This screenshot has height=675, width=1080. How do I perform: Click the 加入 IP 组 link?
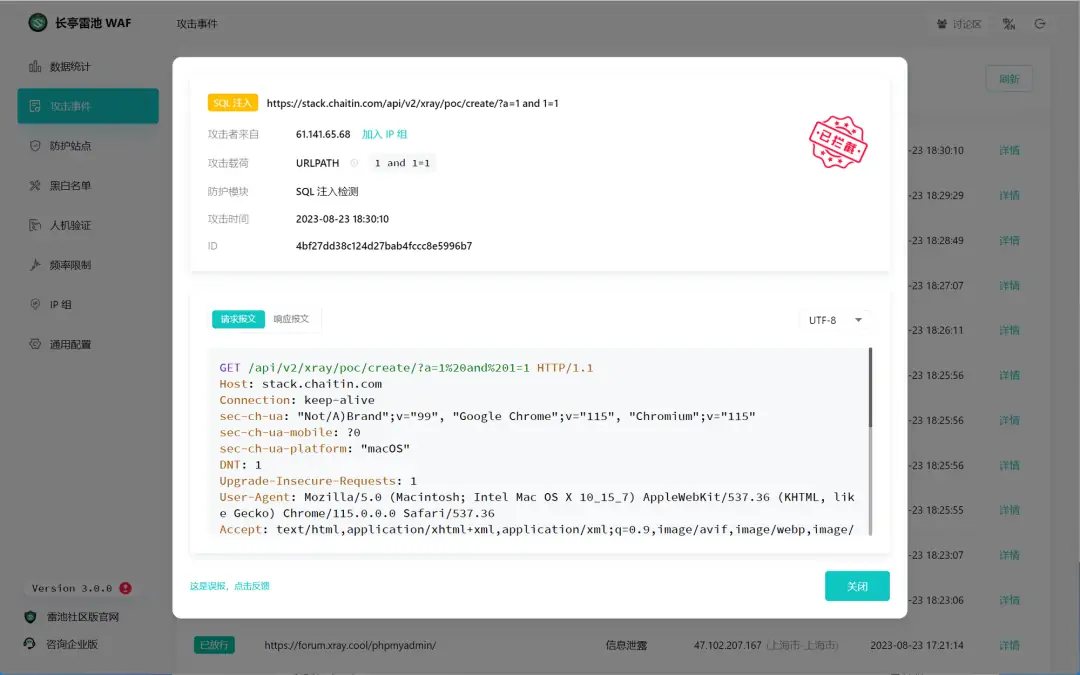[384, 134]
